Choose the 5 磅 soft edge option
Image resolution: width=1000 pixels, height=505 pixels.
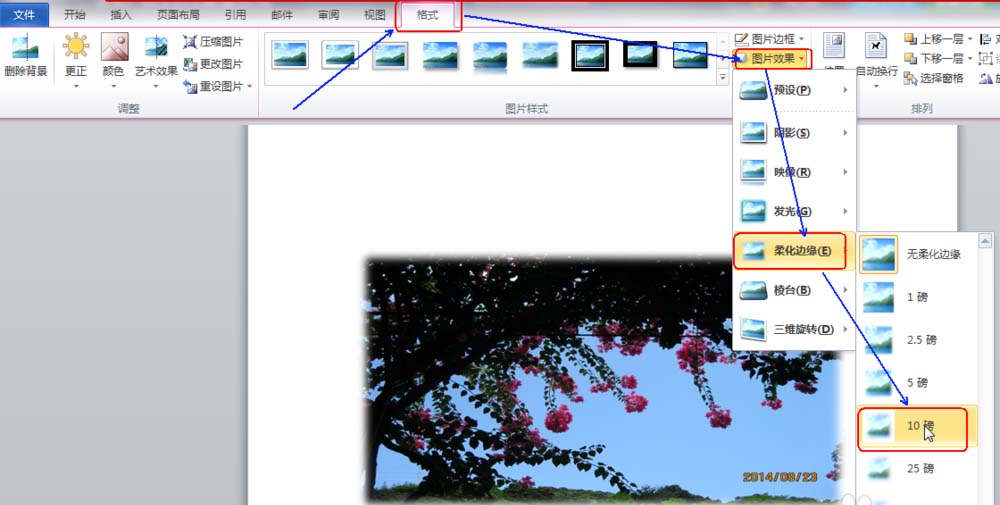coord(917,383)
